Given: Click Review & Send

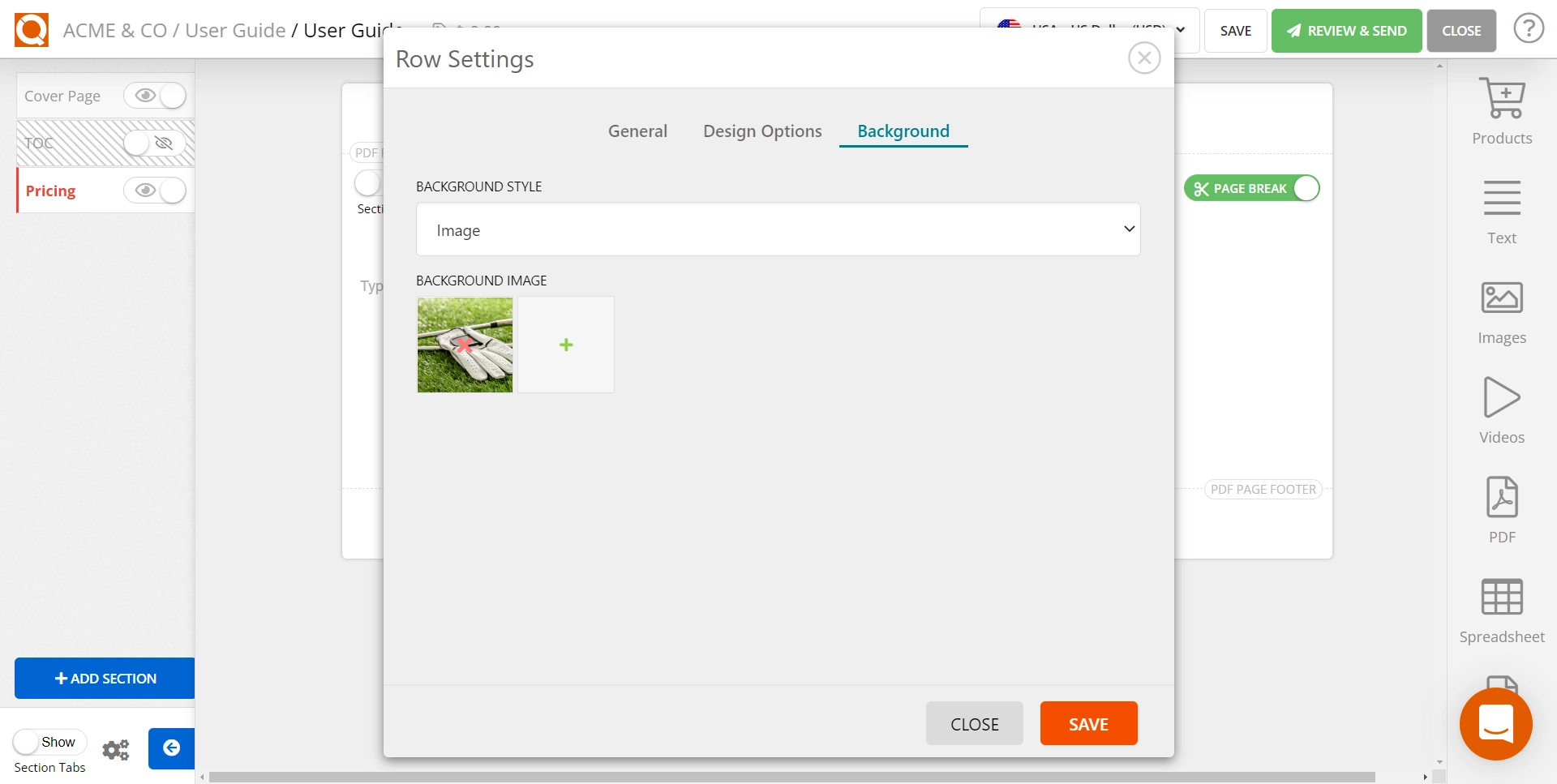Looking at the screenshot, I should tap(1346, 31).
